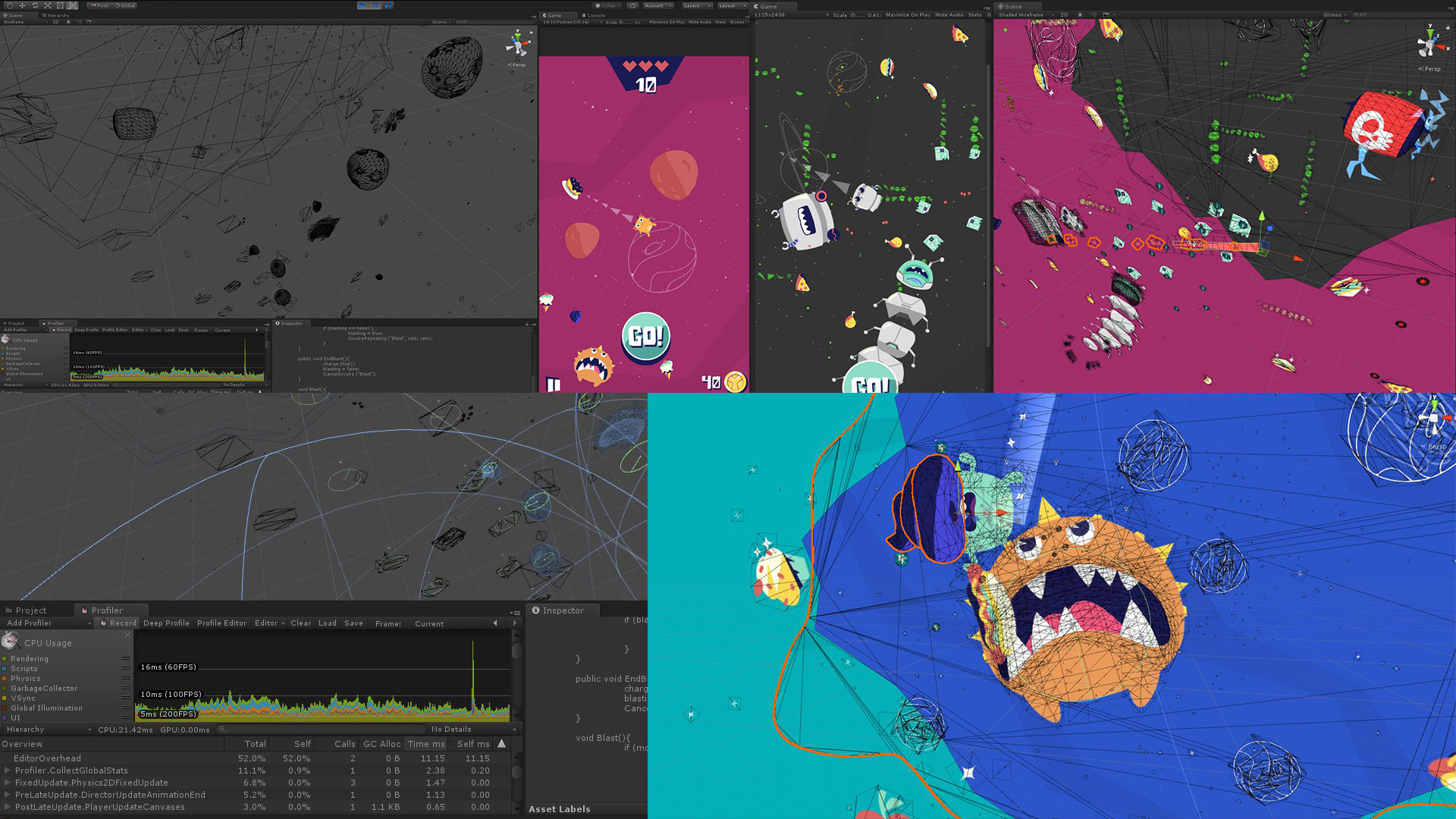Toggle the scene audio speaker icon in the Shaded Wireframe Scene
1456x819 pixels.
(x=1093, y=14)
